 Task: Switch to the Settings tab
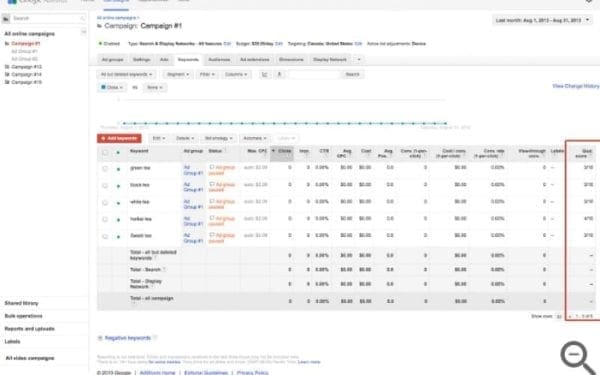click(x=141, y=60)
